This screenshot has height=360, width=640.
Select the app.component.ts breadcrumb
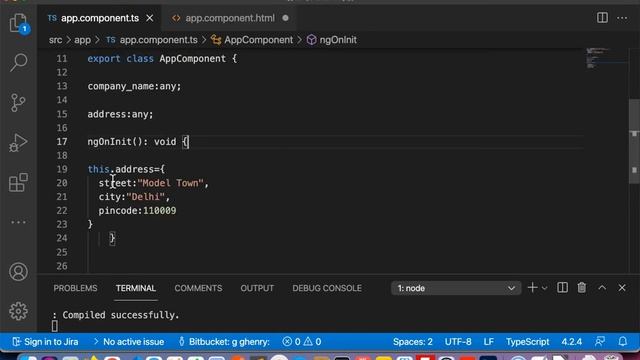152,40
